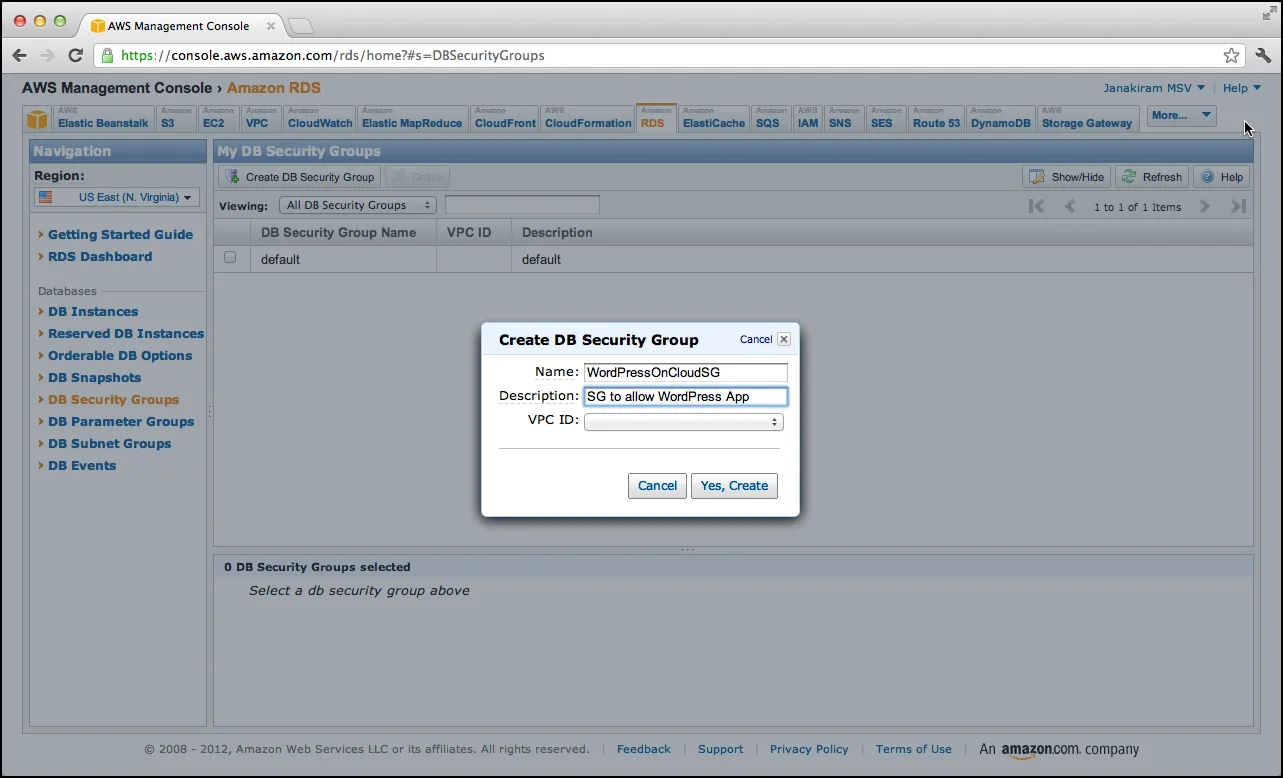Switch to the EC2 service tab
This screenshot has width=1283, height=778.
tap(219, 118)
